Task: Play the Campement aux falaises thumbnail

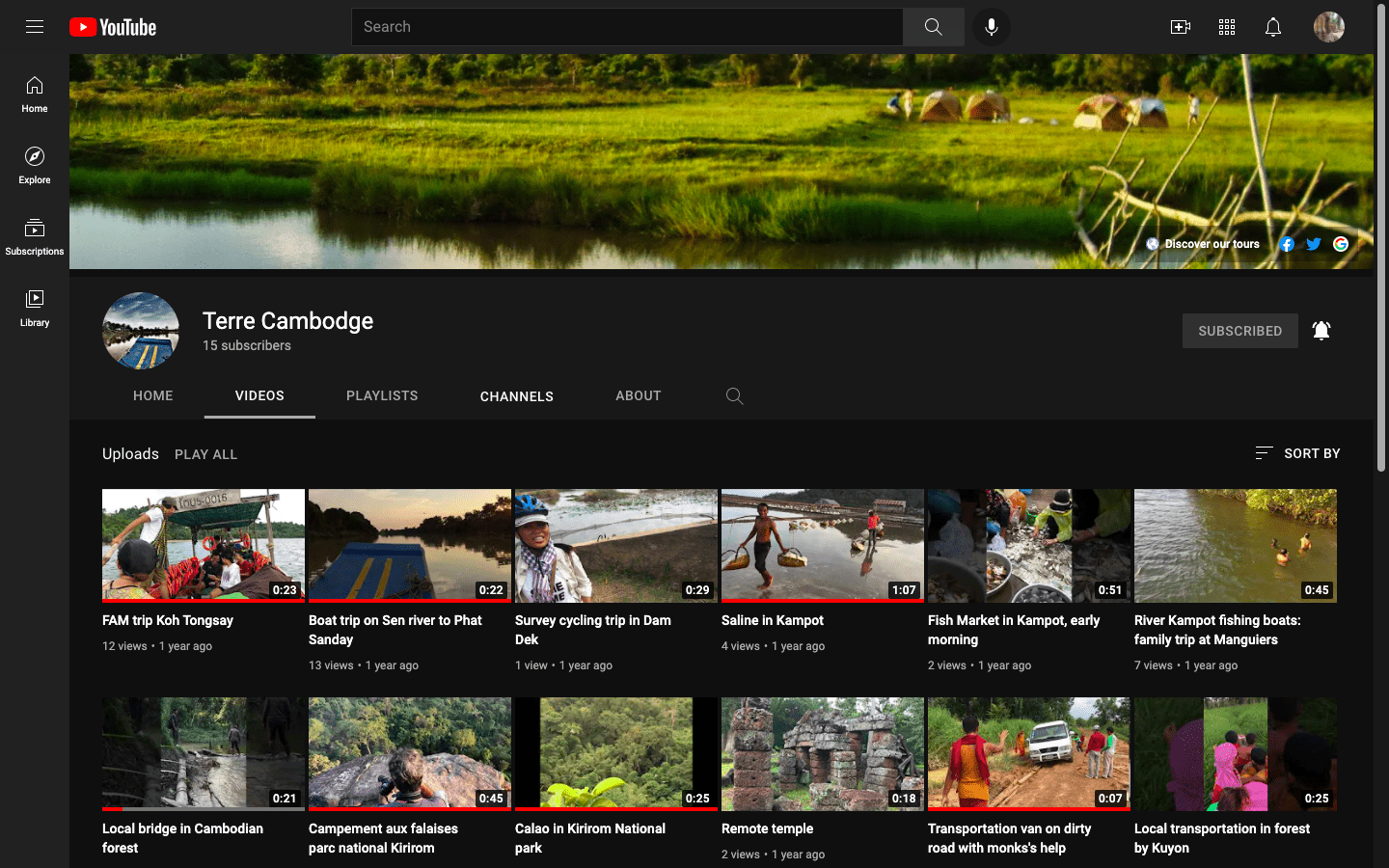Action: click(410, 754)
